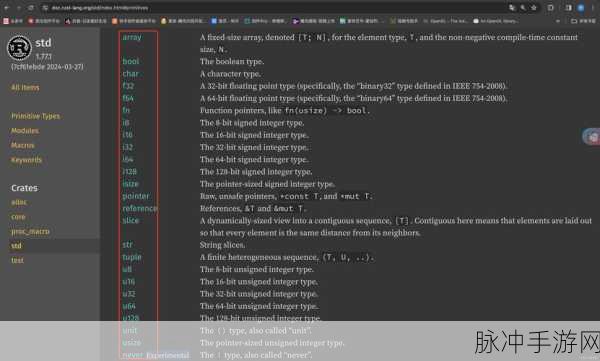The height and width of the screenshot is (361, 600).
Task: Open the f64 primitive type
Action: [128, 98]
